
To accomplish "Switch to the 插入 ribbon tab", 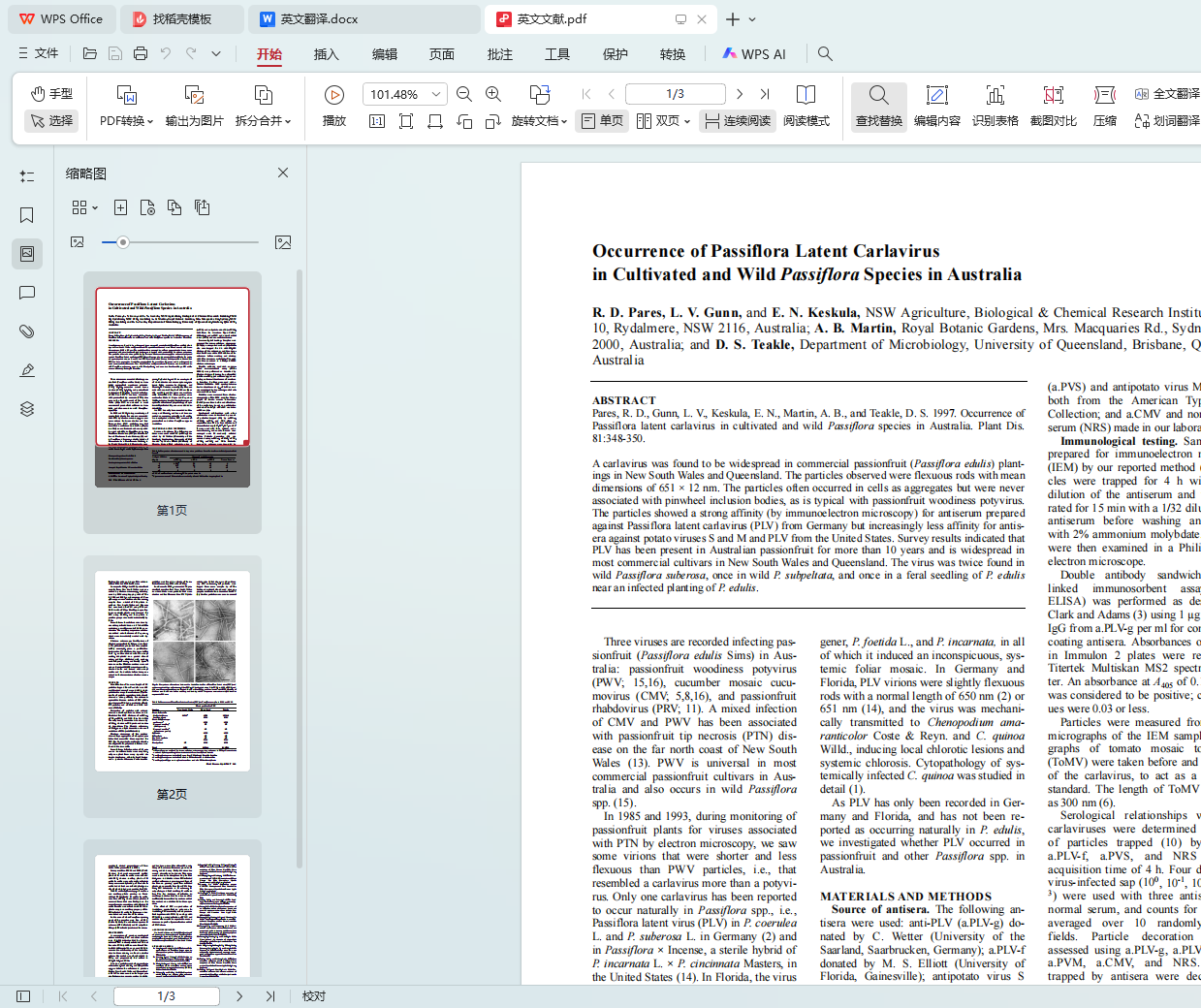I will click(x=327, y=54).
